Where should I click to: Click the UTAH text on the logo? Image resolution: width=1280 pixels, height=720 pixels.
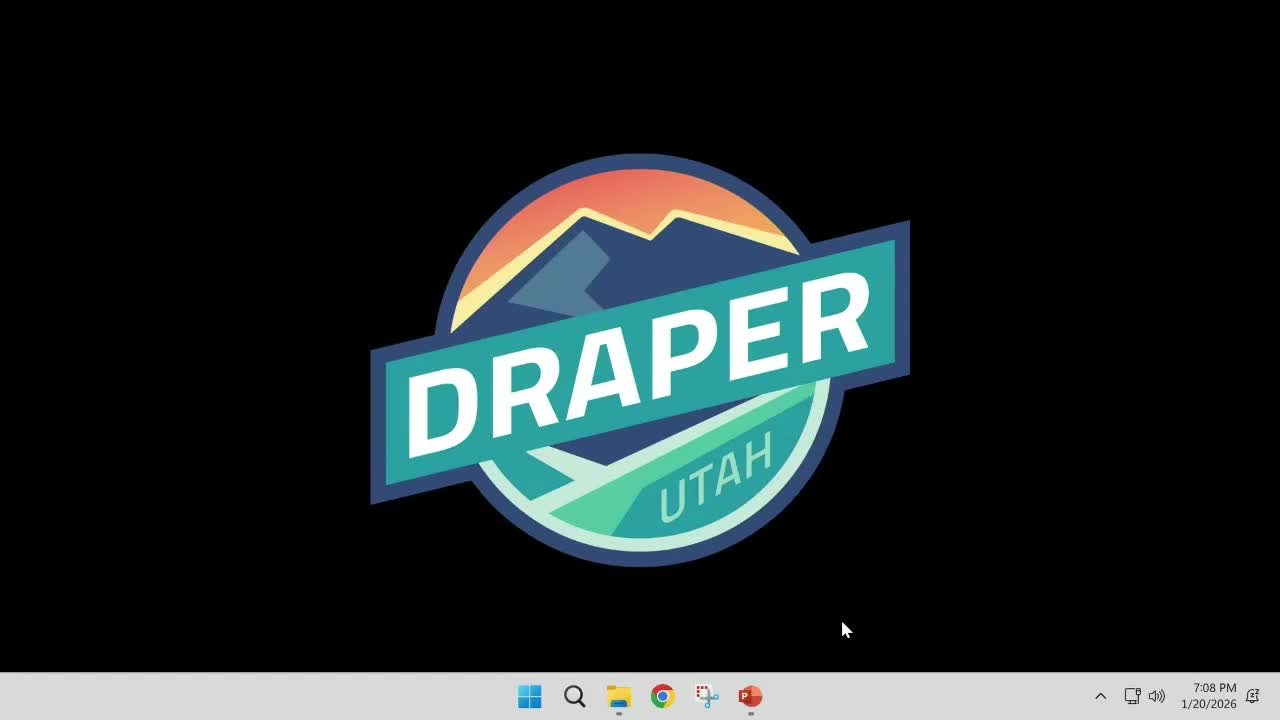716,477
